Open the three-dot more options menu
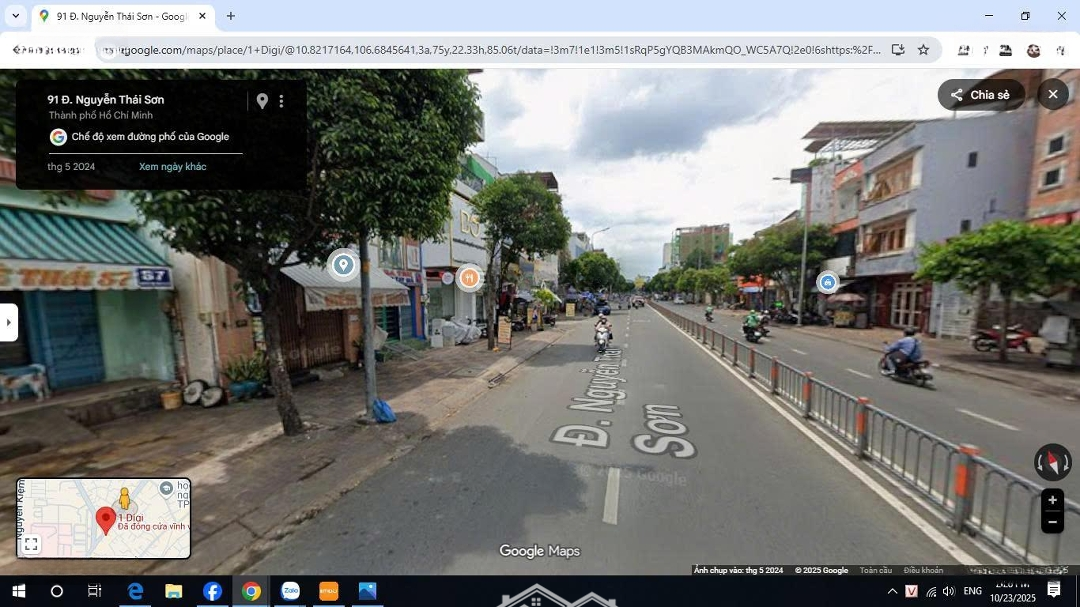 point(281,101)
